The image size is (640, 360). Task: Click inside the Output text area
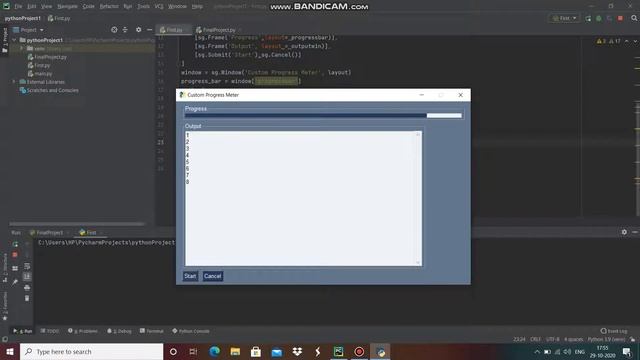coord(300,198)
